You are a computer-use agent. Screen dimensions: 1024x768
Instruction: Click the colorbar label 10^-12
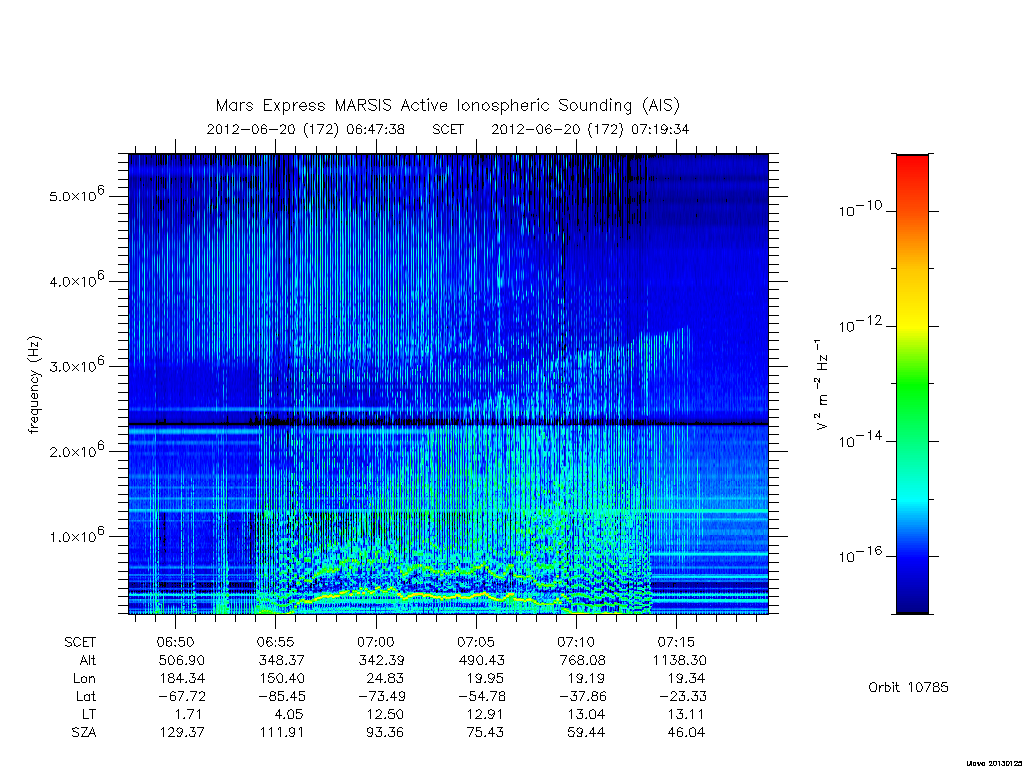(860, 325)
